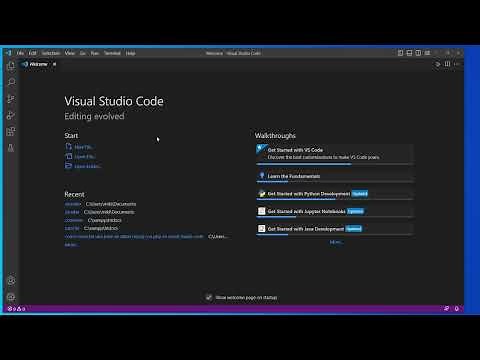Click progress bar under Learn the Fundamentals

[x=335, y=182]
